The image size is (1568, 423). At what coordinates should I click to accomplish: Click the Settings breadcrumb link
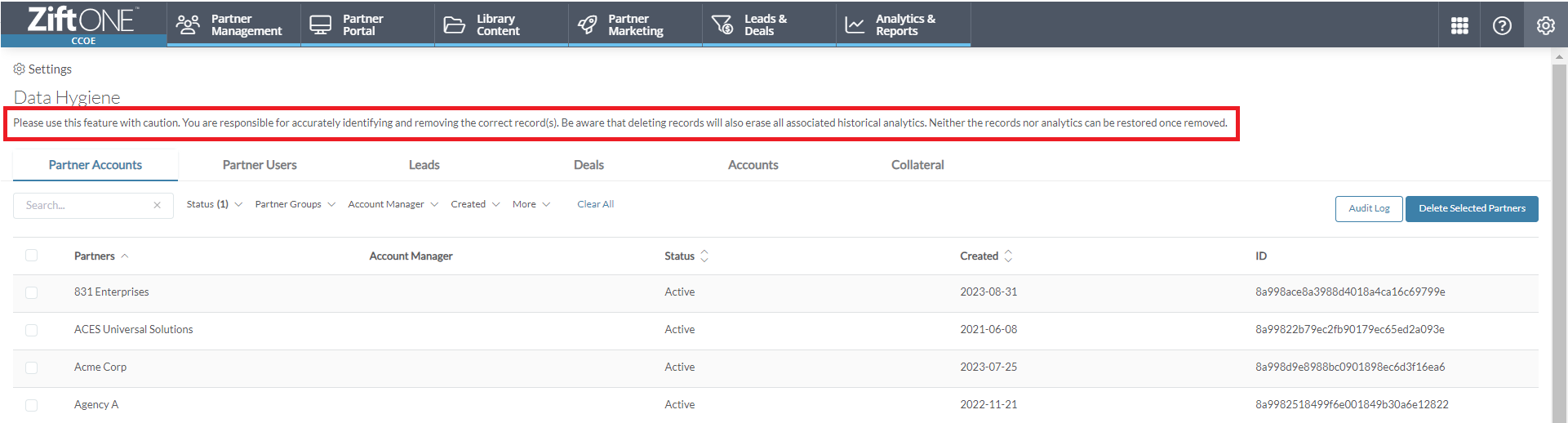point(50,69)
